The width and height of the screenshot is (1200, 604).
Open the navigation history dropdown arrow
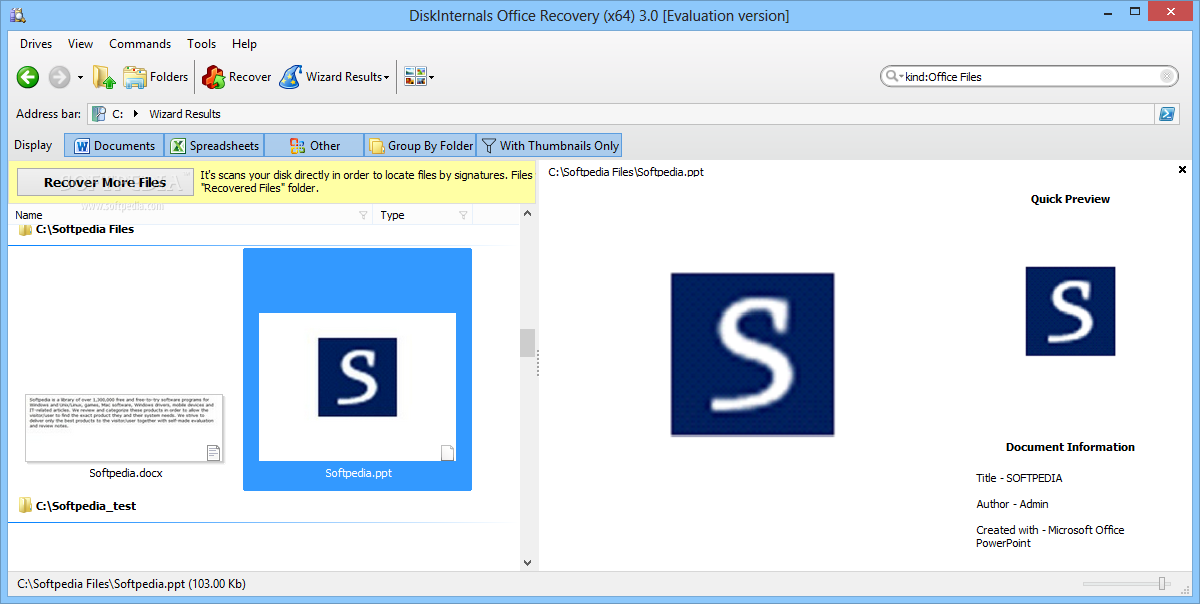pyautogui.click(x=81, y=78)
